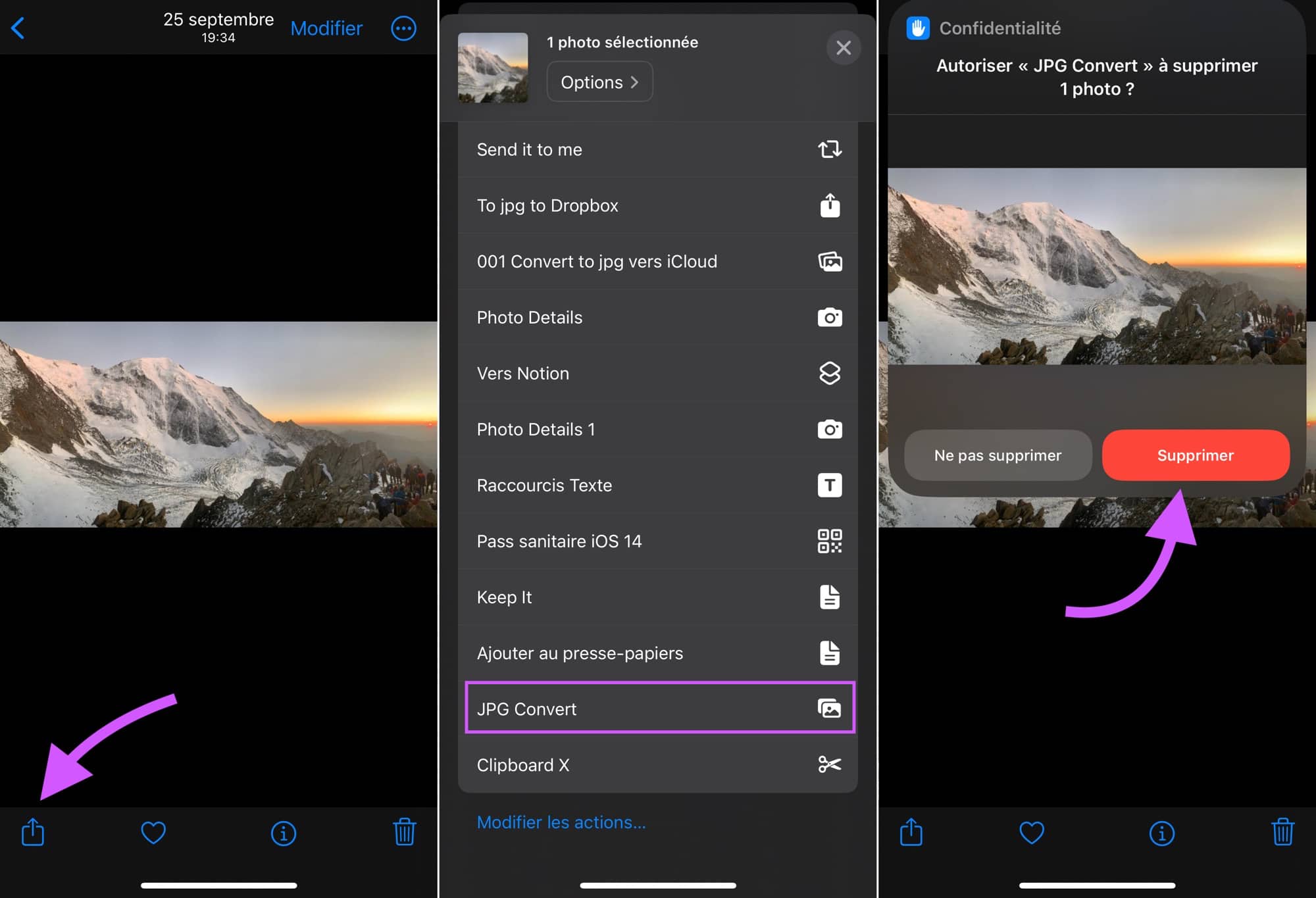Tap the photo preview in the privacy dialog
The width and height of the screenshot is (1316, 898).
pyautogui.click(x=1097, y=266)
